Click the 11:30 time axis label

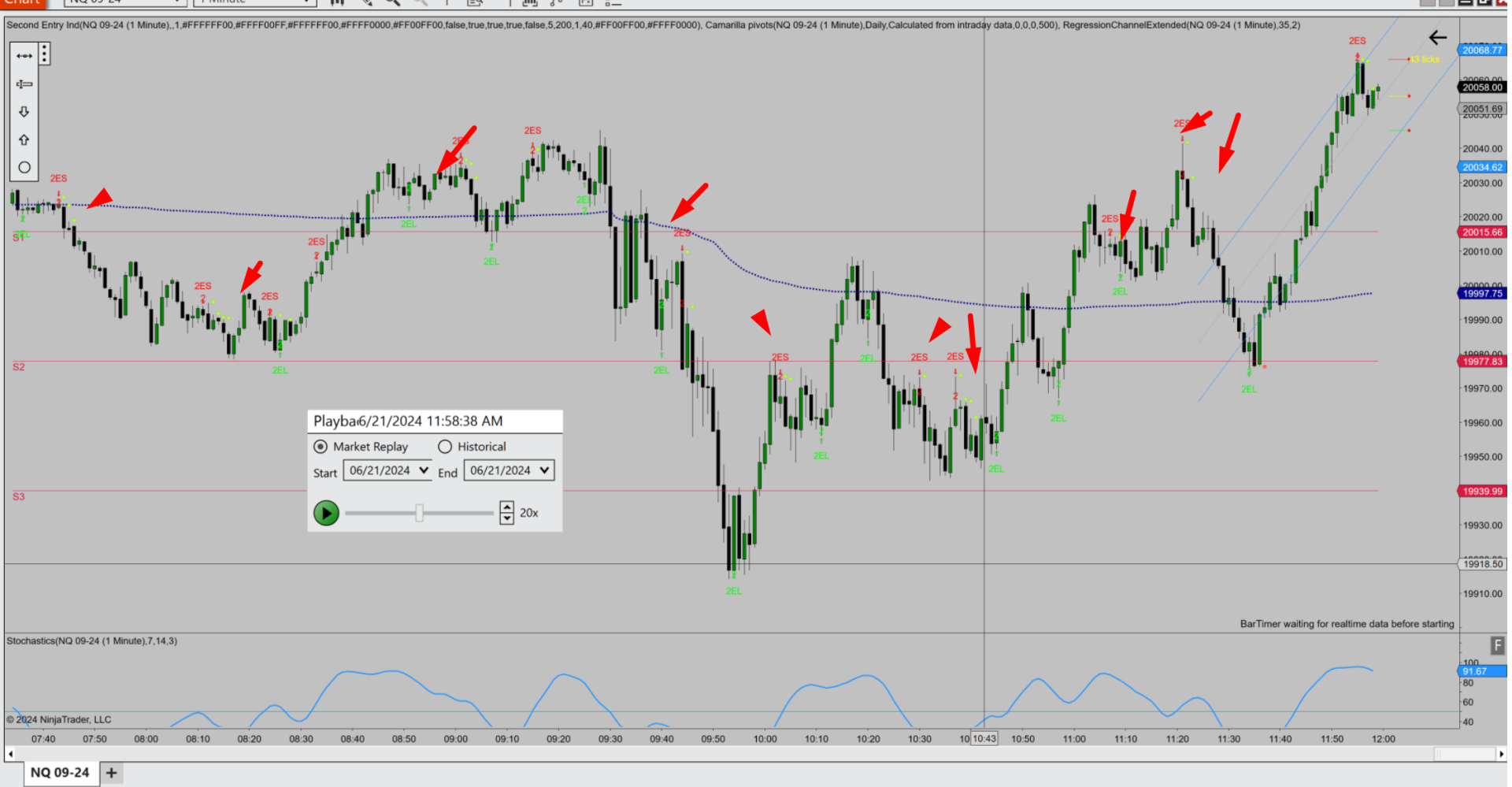1228,739
